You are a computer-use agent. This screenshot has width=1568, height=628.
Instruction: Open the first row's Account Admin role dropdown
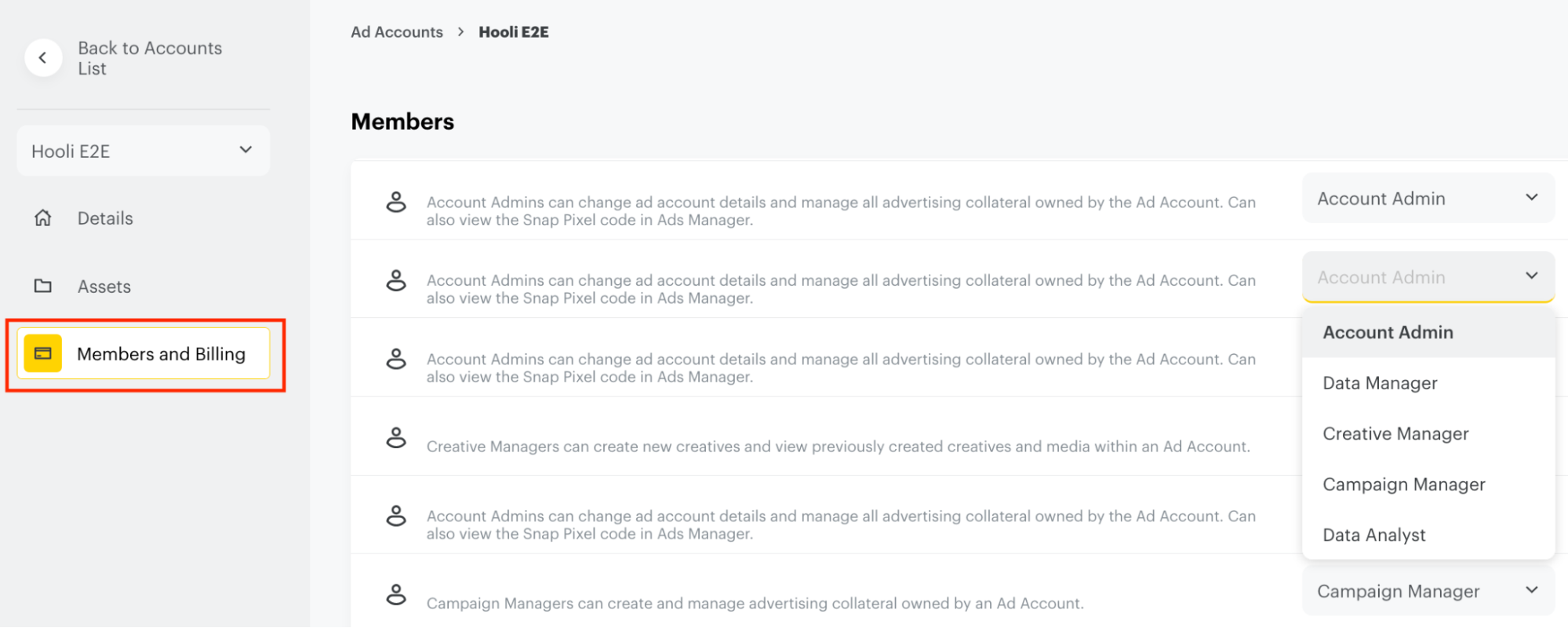[x=1427, y=198]
